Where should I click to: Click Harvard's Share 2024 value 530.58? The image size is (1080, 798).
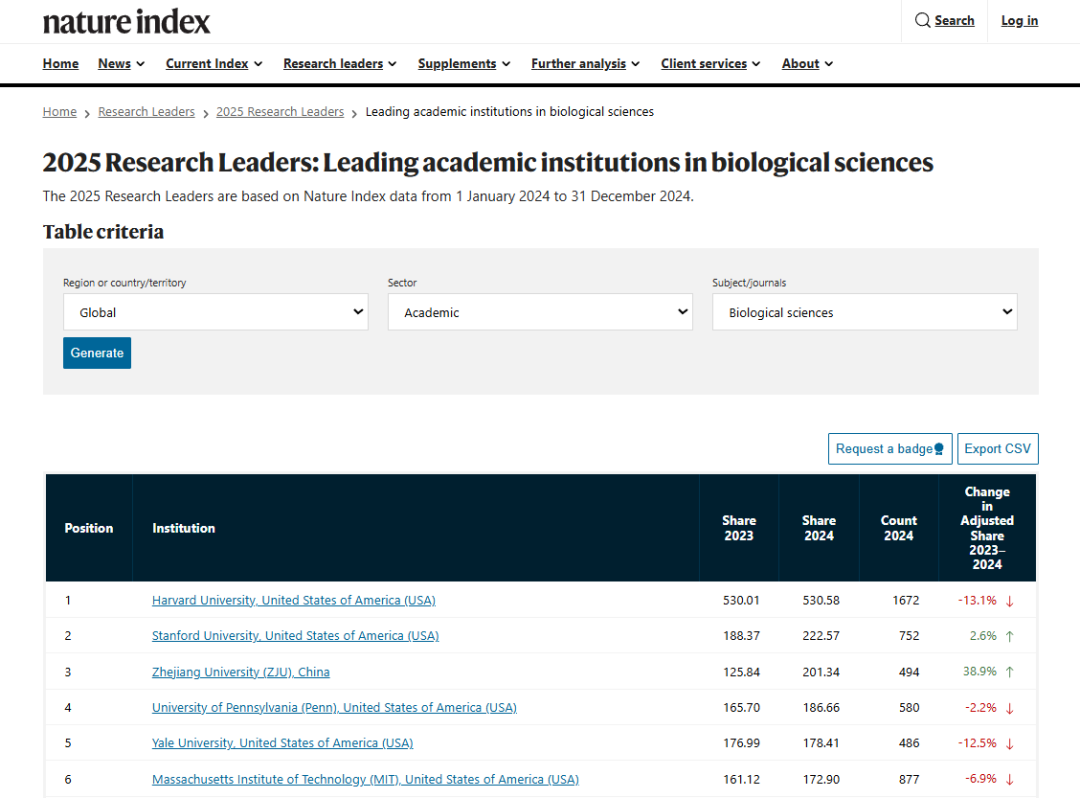point(821,600)
